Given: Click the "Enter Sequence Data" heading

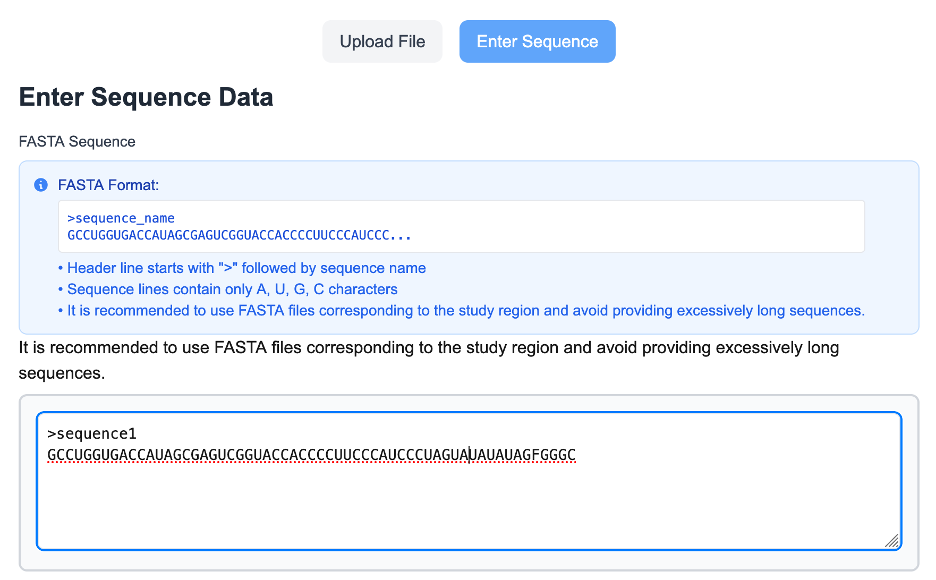Looking at the screenshot, I should pos(146,97).
